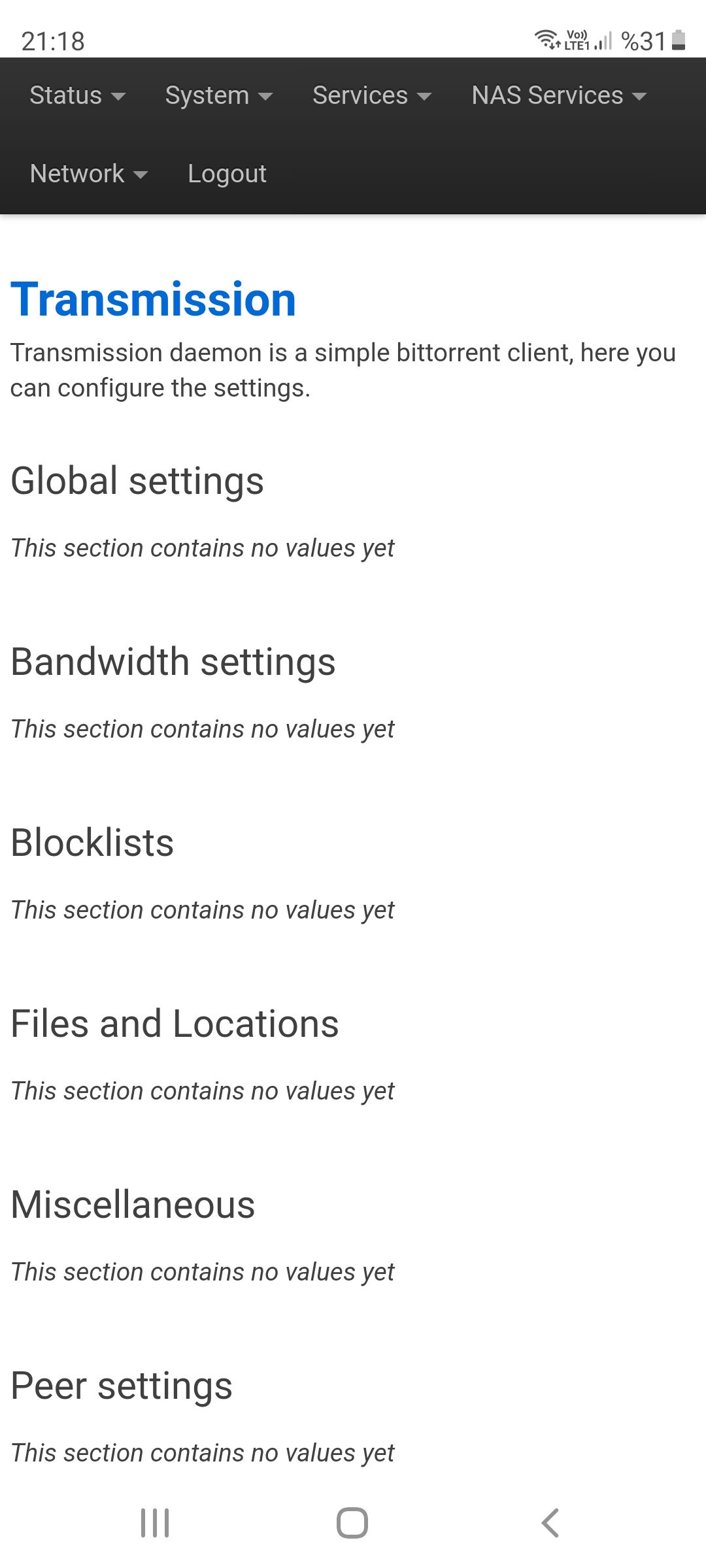Expand the Services dropdown arrow

[424, 97]
